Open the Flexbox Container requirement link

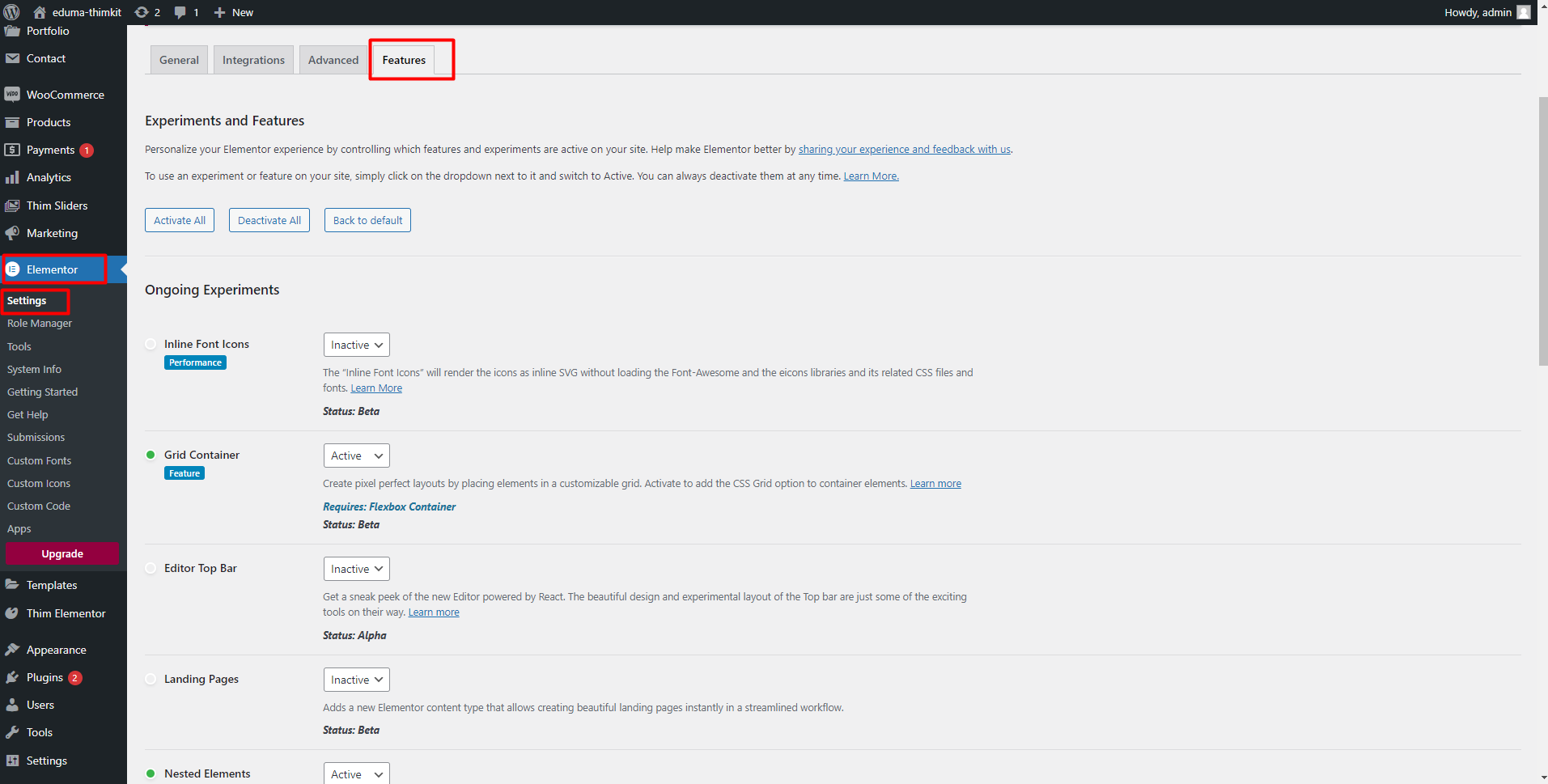413,506
